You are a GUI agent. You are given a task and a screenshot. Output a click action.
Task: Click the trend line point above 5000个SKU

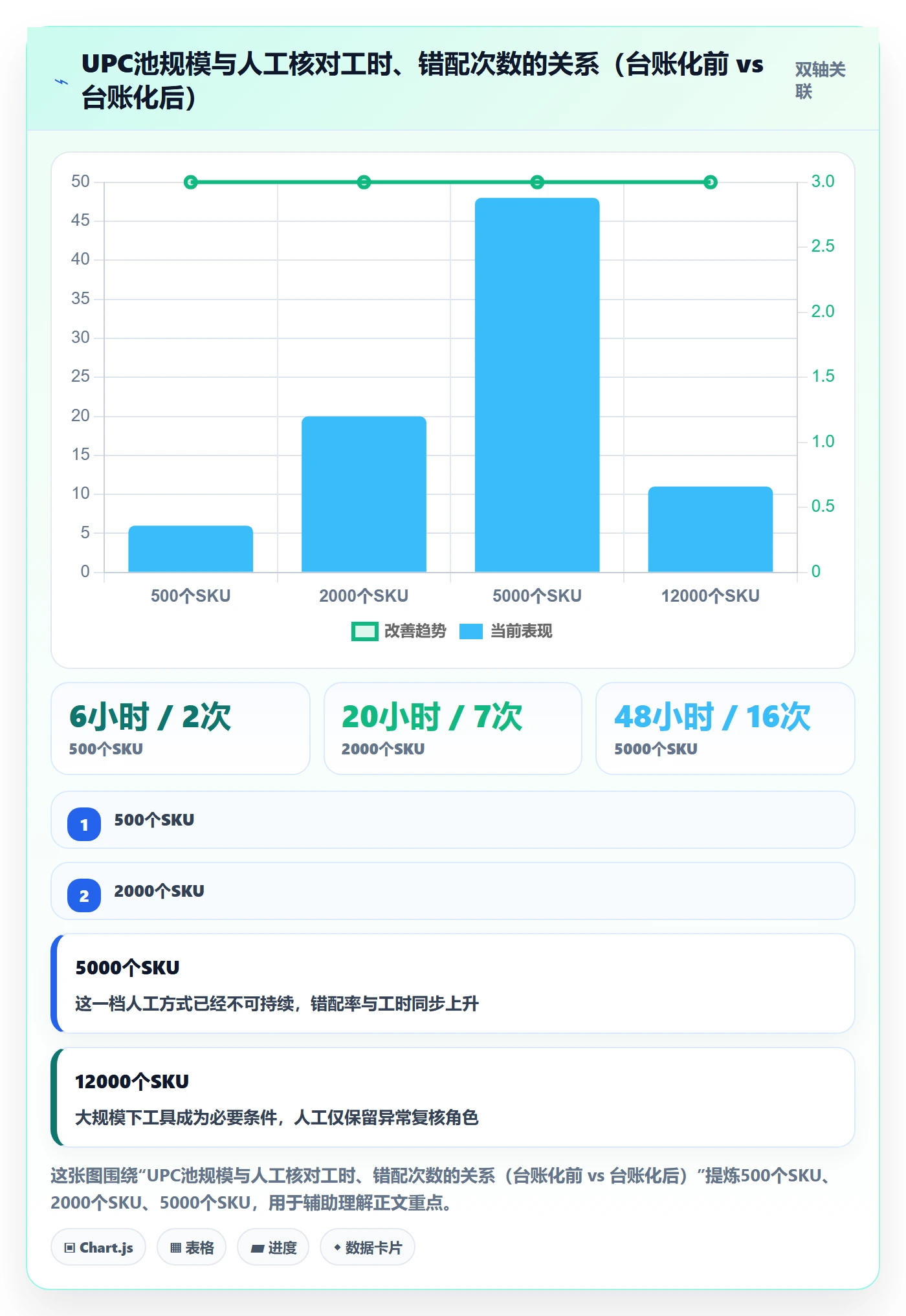pyautogui.click(x=537, y=182)
